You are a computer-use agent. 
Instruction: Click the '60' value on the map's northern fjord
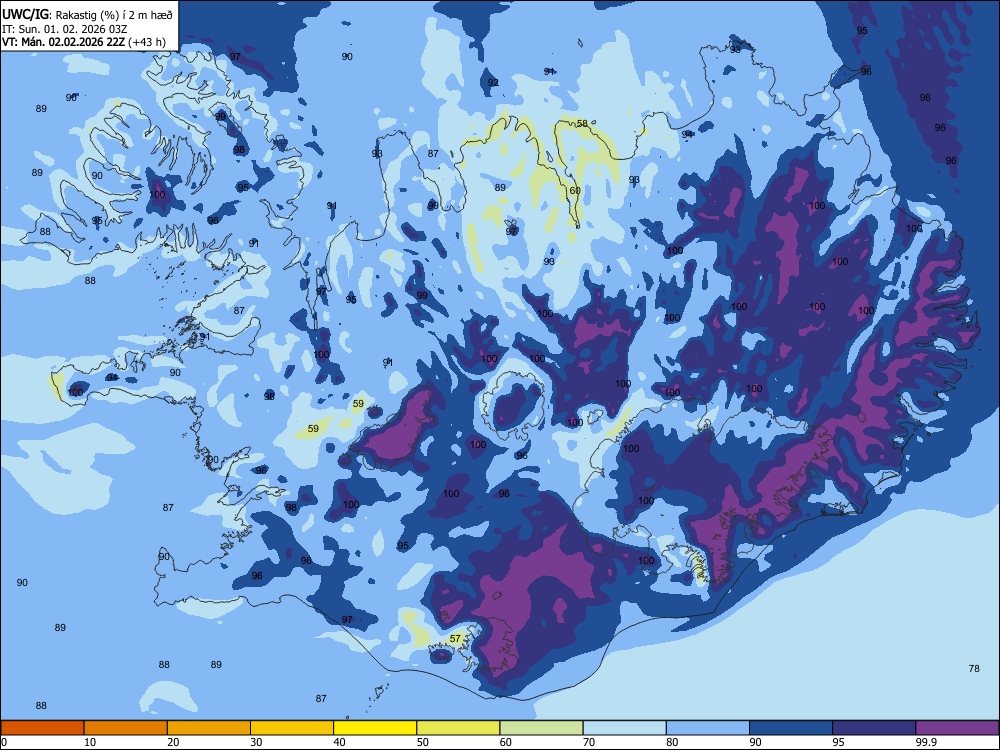click(x=575, y=191)
